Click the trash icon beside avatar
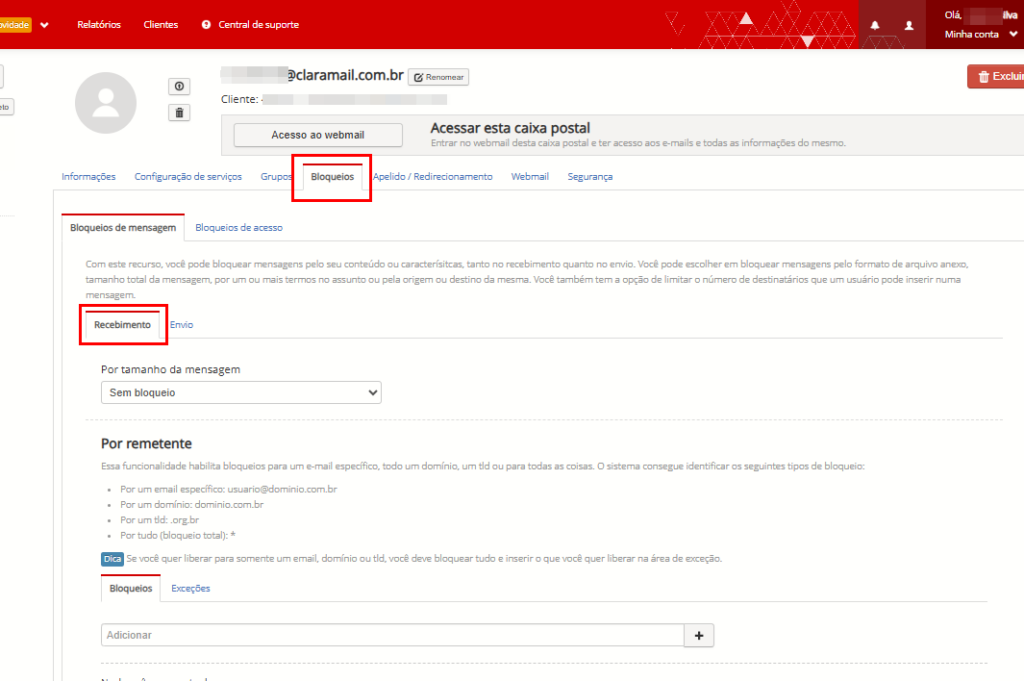 click(x=179, y=113)
